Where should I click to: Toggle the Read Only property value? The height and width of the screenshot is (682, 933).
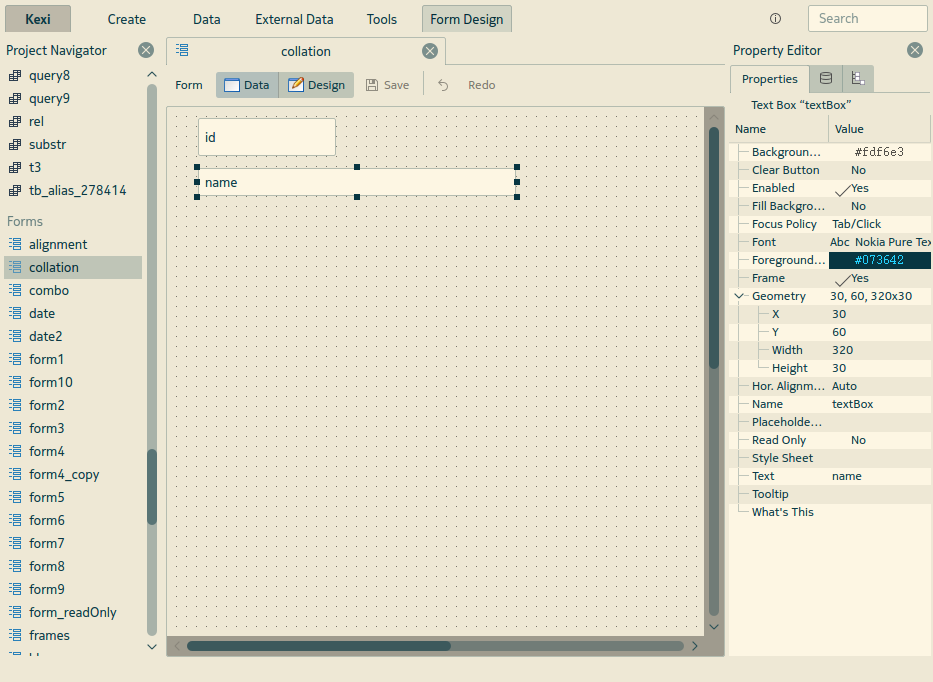[858, 440]
